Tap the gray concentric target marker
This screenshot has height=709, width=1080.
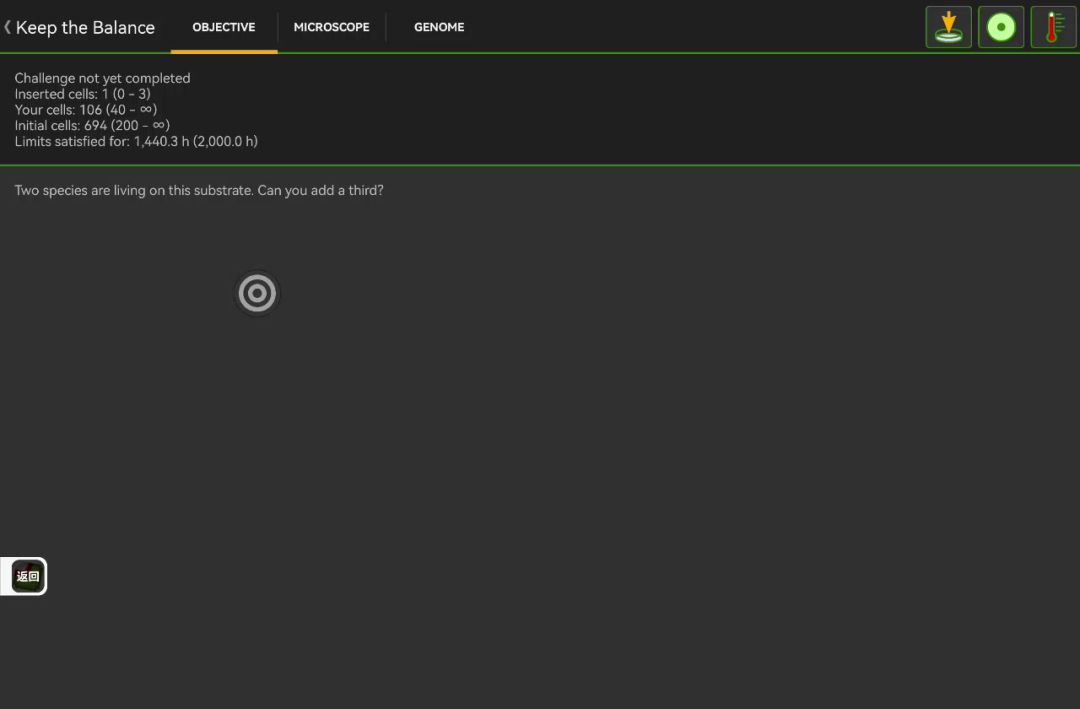257,293
